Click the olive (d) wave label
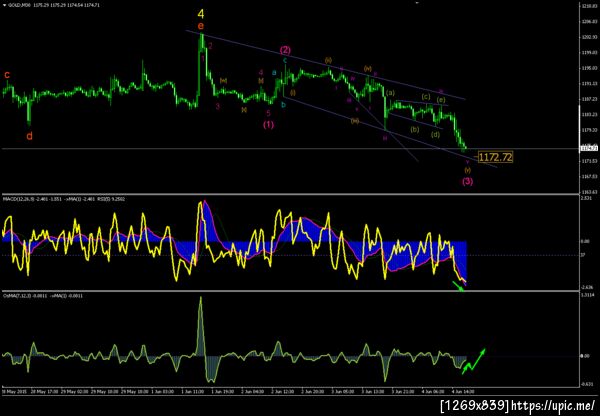Image resolution: width=600 pixels, height=416 pixels. click(435, 134)
